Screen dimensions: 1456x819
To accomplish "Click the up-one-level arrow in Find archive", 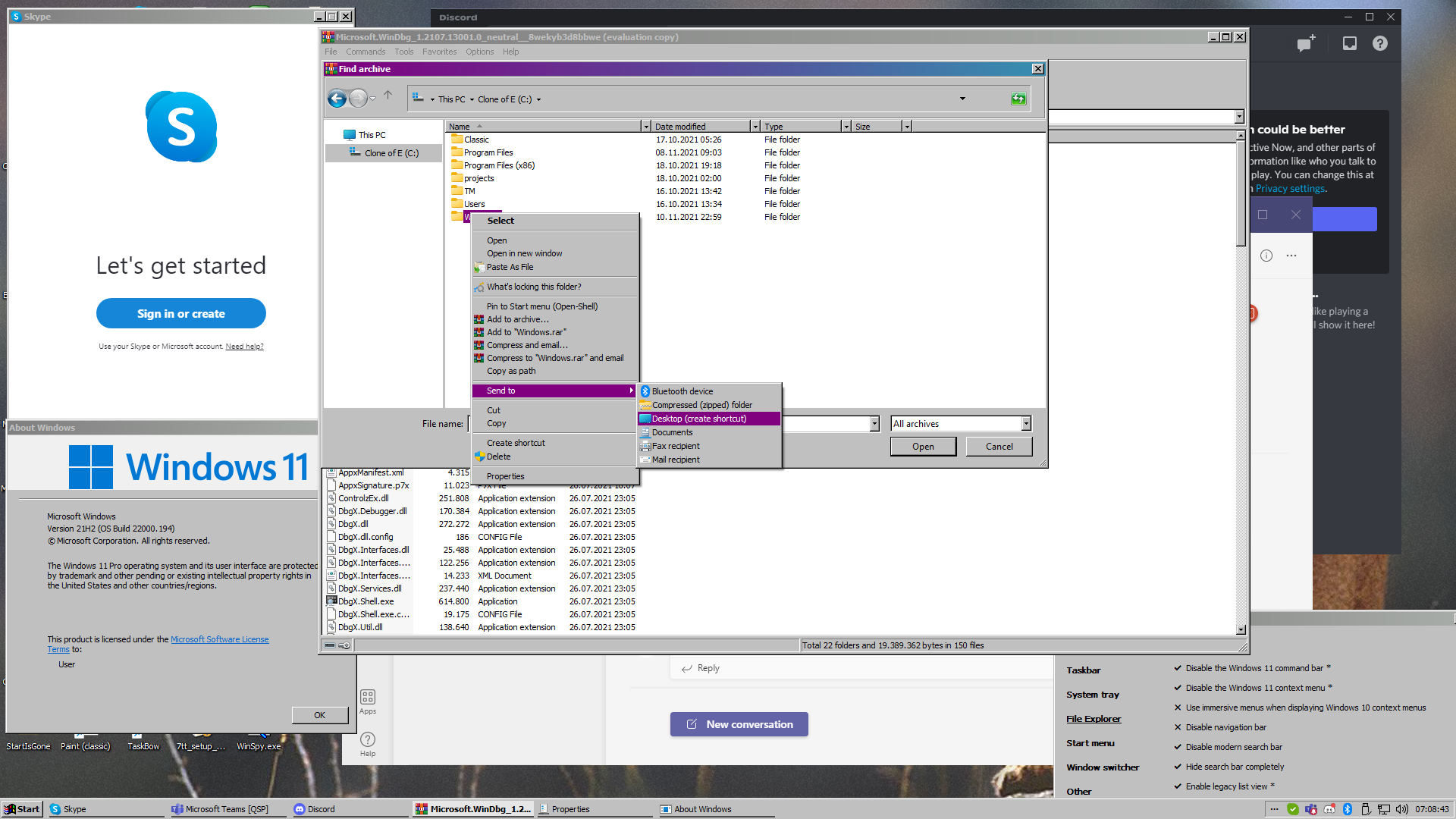I will [389, 96].
